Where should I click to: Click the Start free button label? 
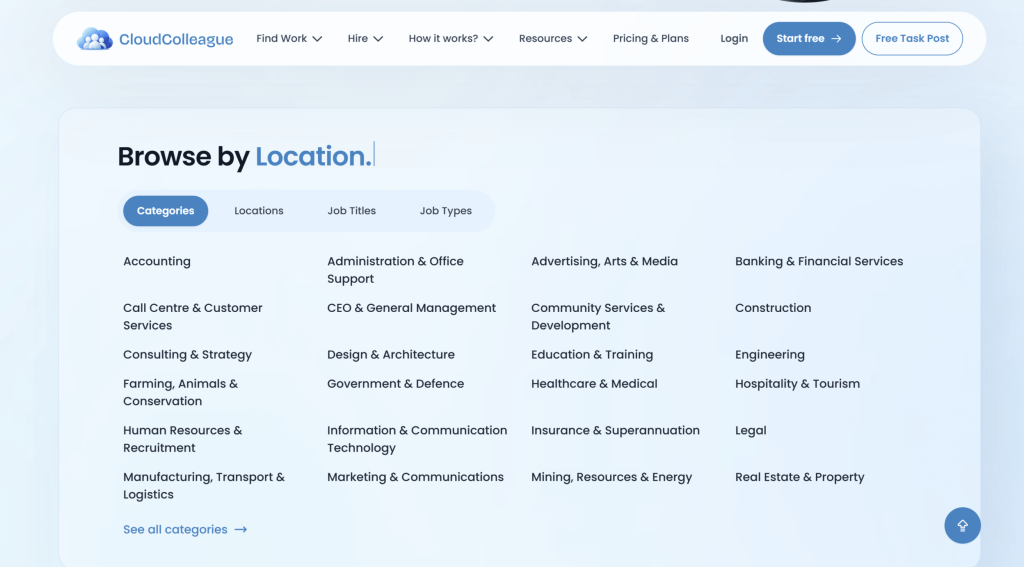pos(800,39)
